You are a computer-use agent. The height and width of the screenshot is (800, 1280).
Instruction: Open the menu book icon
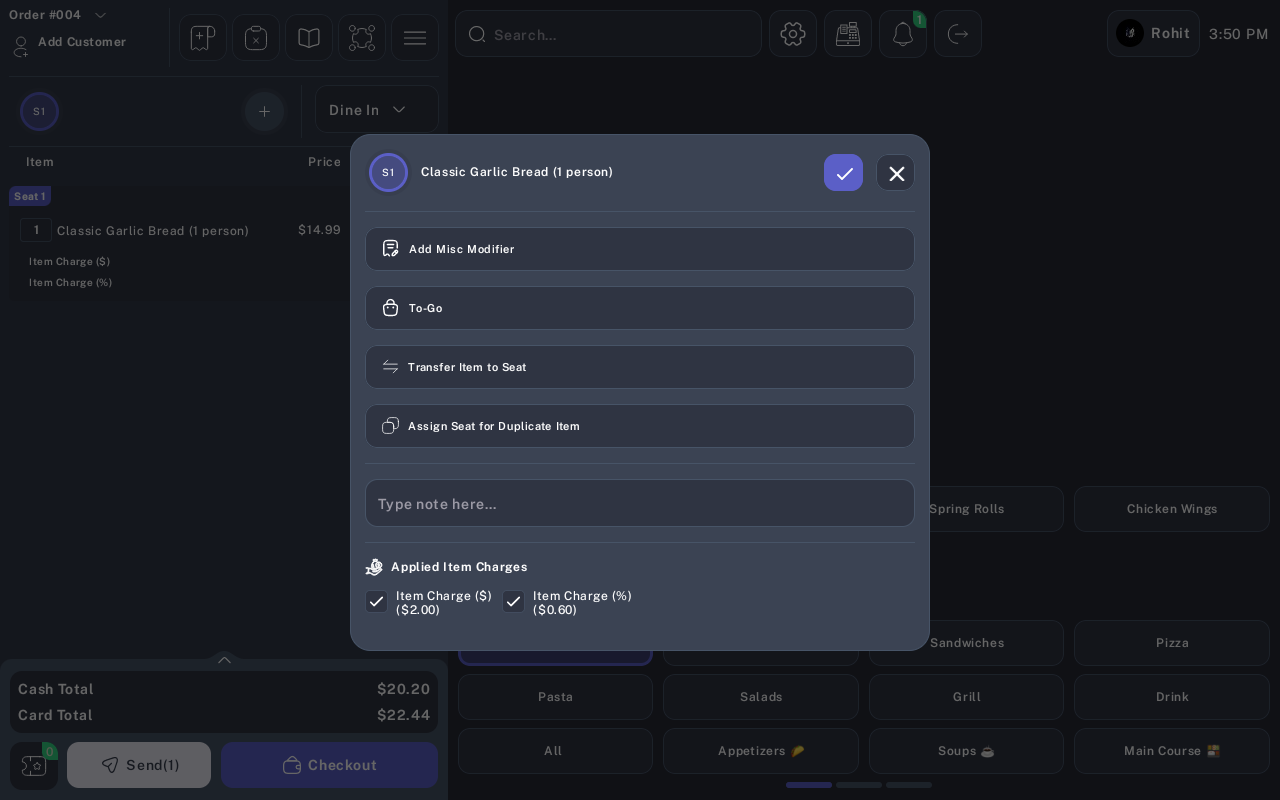(x=309, y=38)
